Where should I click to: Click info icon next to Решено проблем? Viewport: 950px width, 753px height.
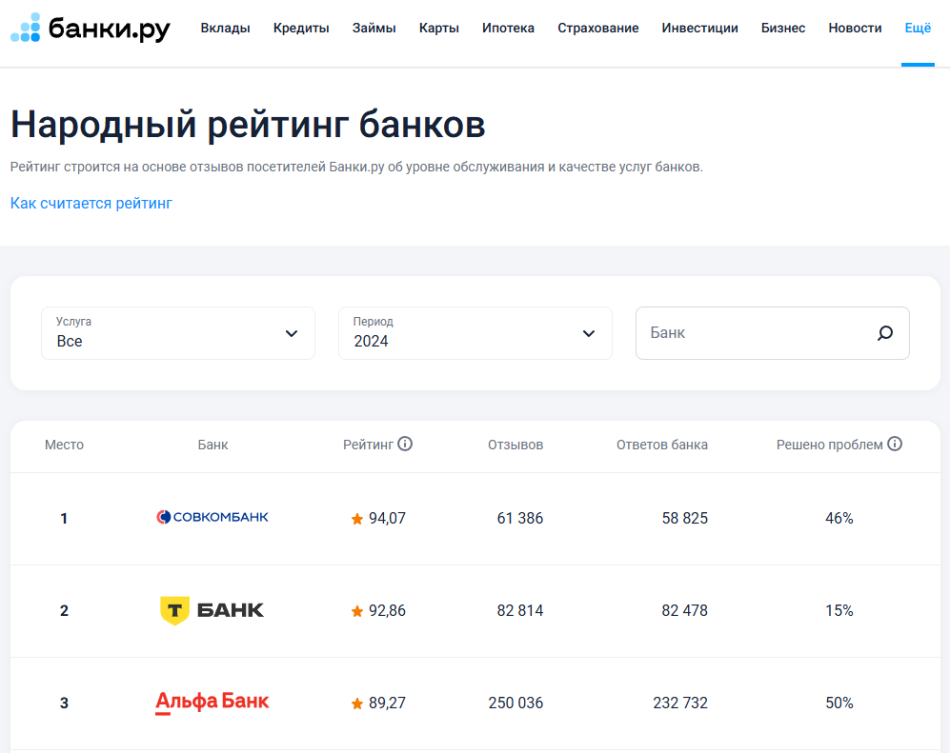(895, 444)
